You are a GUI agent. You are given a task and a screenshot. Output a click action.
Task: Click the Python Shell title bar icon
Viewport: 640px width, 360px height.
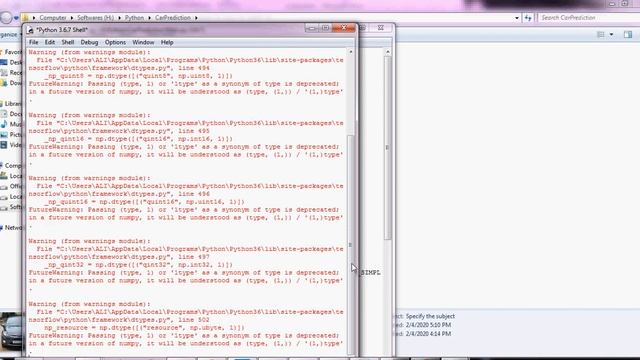click(x=30, y=30)
